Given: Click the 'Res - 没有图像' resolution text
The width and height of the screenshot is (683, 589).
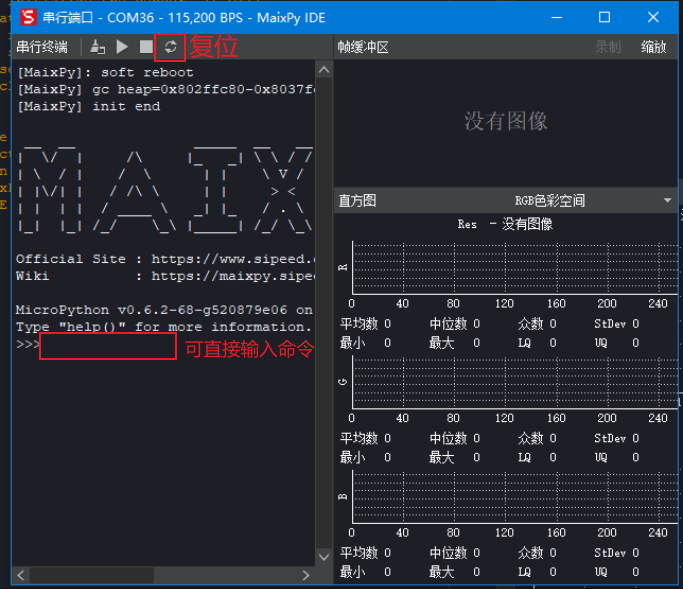Looking at the screenshot, I should pos(504,224).
